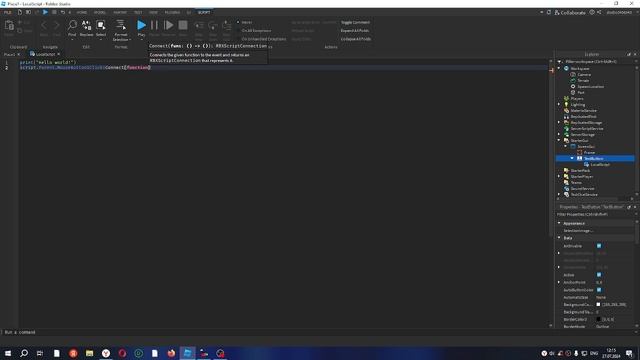The height and width of the screenshot is (360, 640).
Task: Toggle the AutoButtonColor checkbox
Action: (599, 290)
